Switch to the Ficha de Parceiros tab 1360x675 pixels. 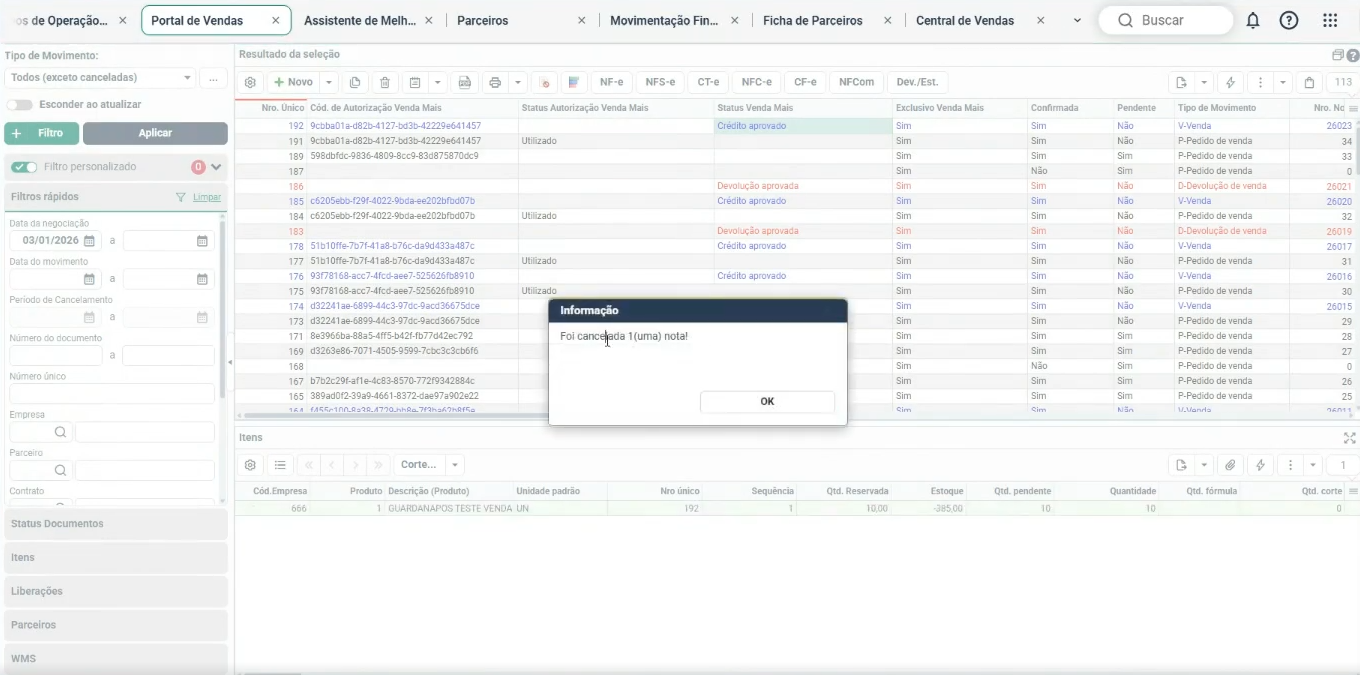click(x=813, y=20)
